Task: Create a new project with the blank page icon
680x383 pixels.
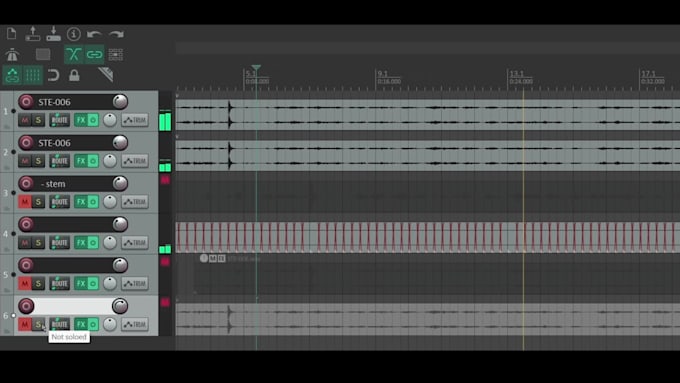Action: coord(12,33)
